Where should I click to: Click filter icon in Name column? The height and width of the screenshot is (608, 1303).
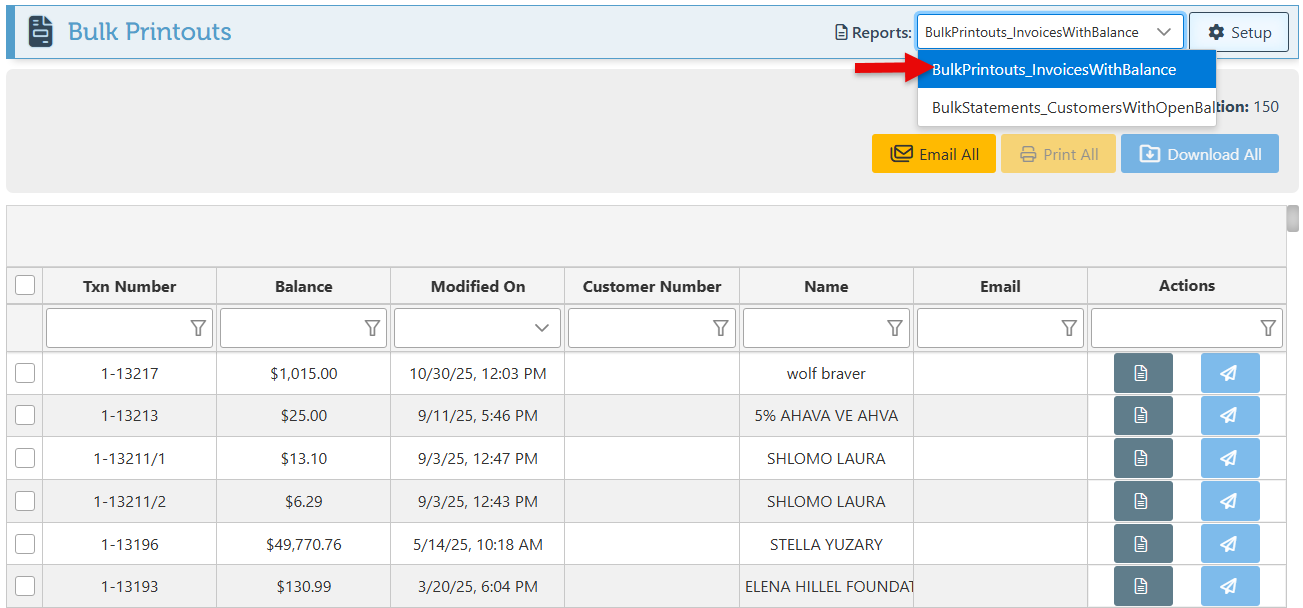tap(895, 328)
